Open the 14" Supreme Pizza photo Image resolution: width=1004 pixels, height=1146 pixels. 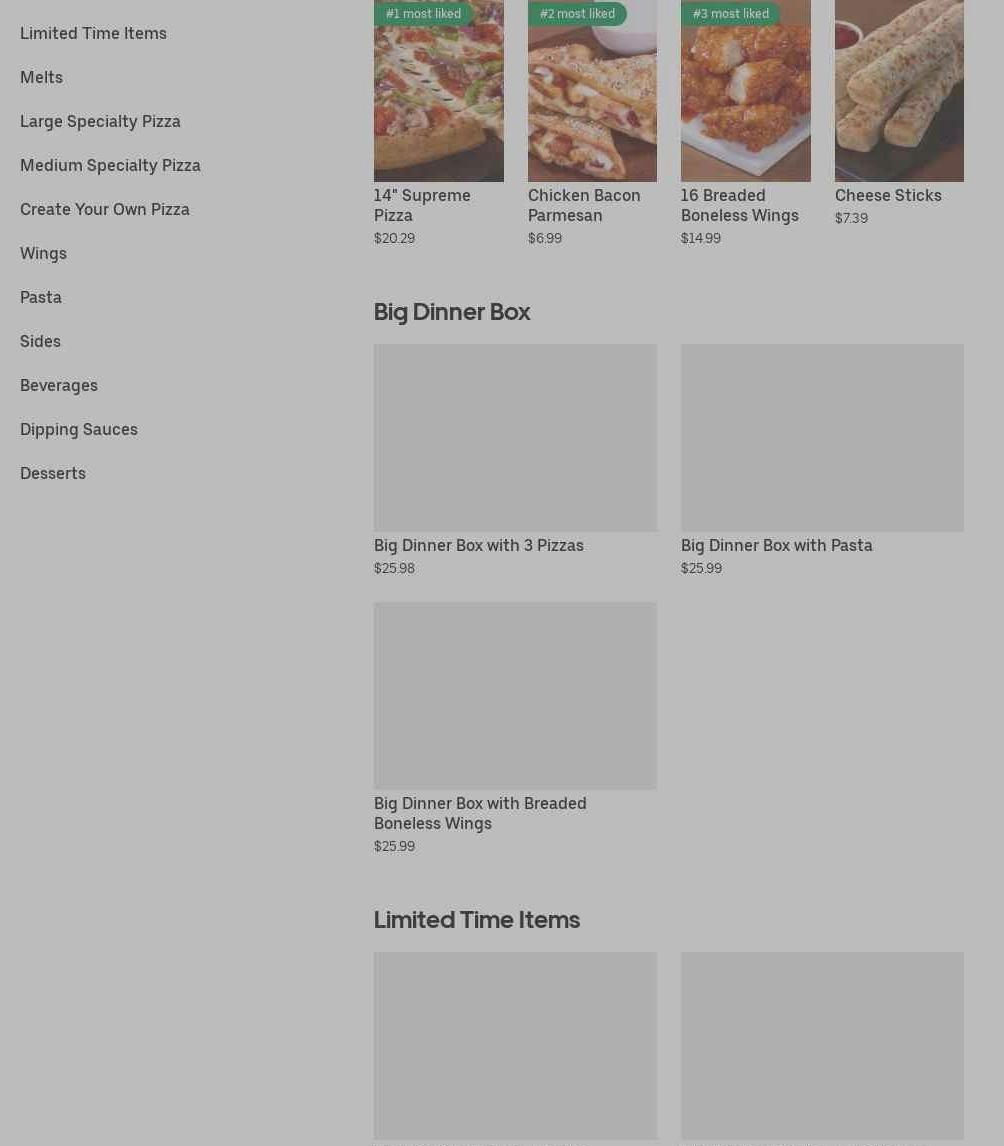coord(438,91)
